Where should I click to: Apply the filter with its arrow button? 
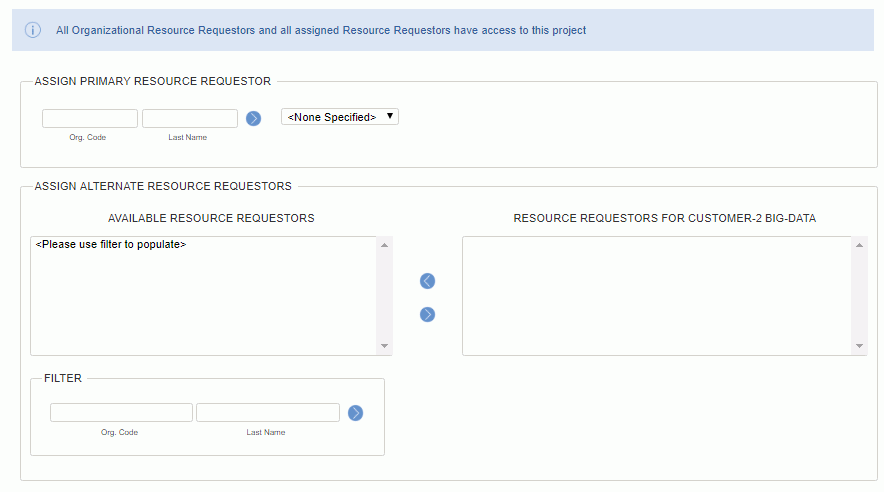pos(355,413)
